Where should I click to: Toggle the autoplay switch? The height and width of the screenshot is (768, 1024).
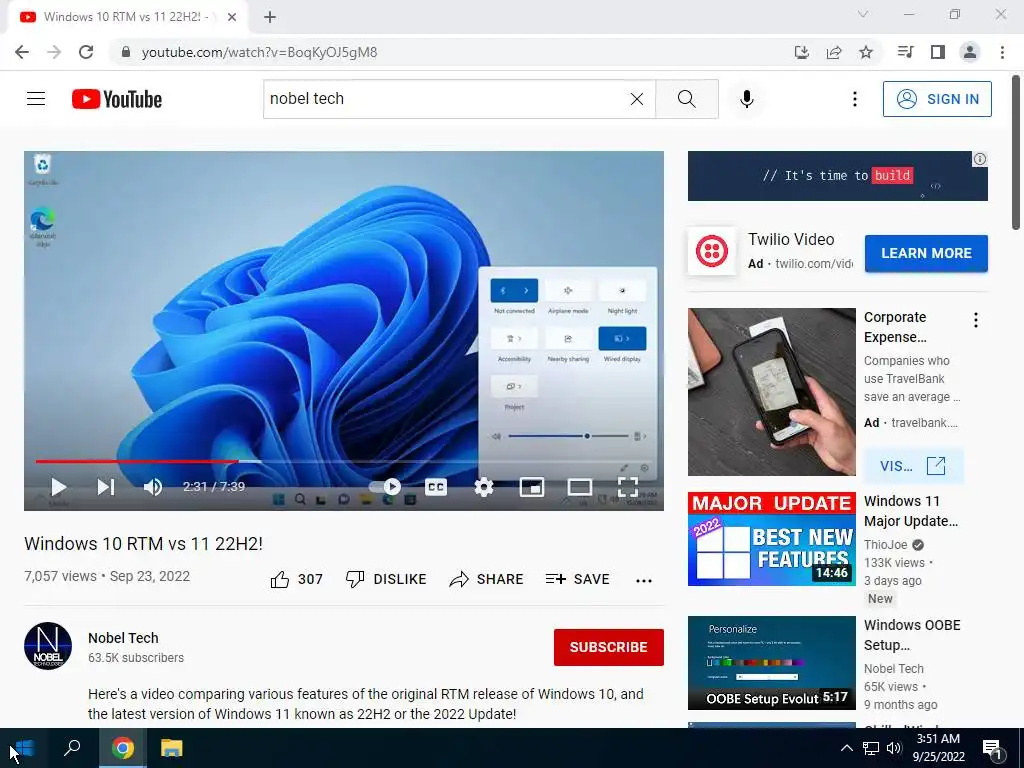point(385,487)
